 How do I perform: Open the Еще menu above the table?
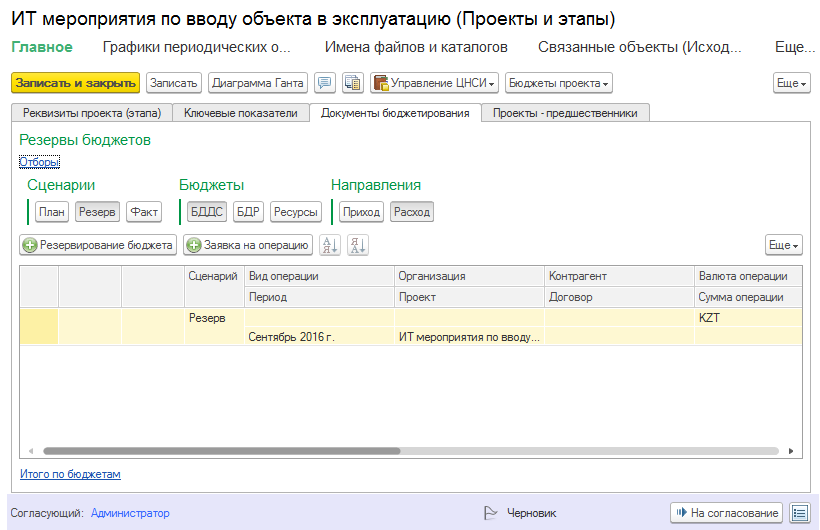point(783,245)
